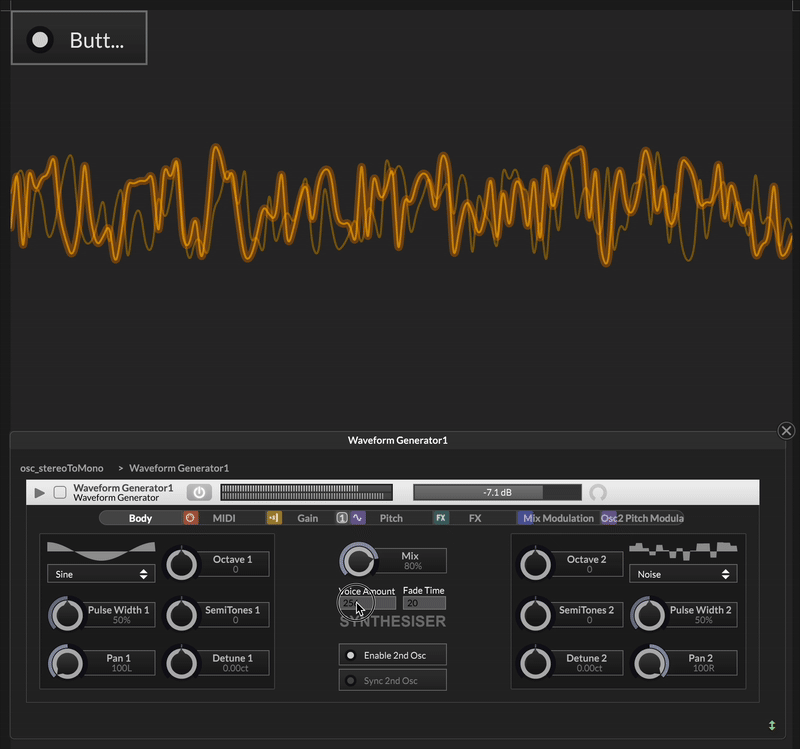This screenshot has height=749, width=800.
Task: Click the Fade Time value field
Action: 424,603
